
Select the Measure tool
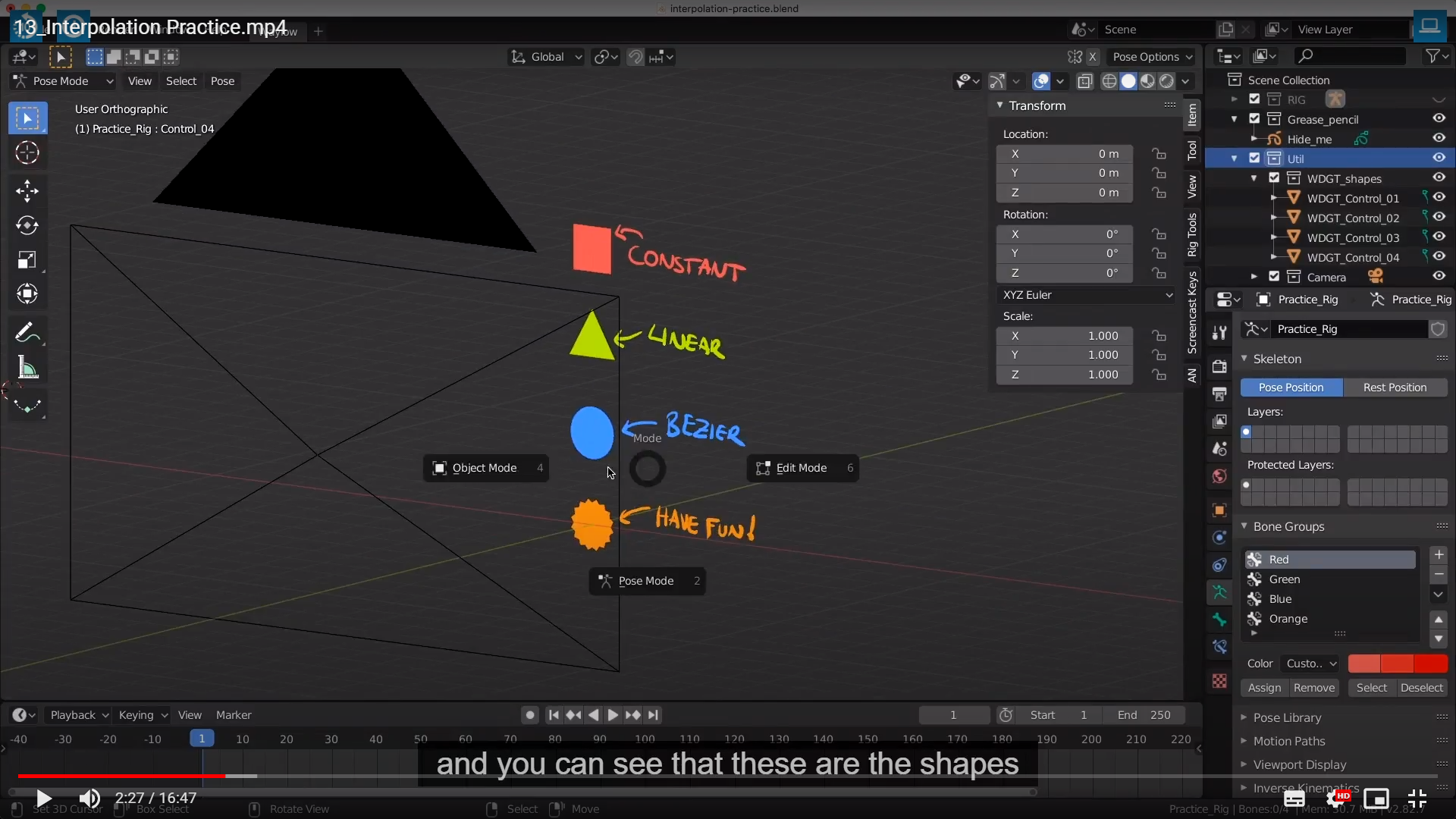tap(27, 369)
